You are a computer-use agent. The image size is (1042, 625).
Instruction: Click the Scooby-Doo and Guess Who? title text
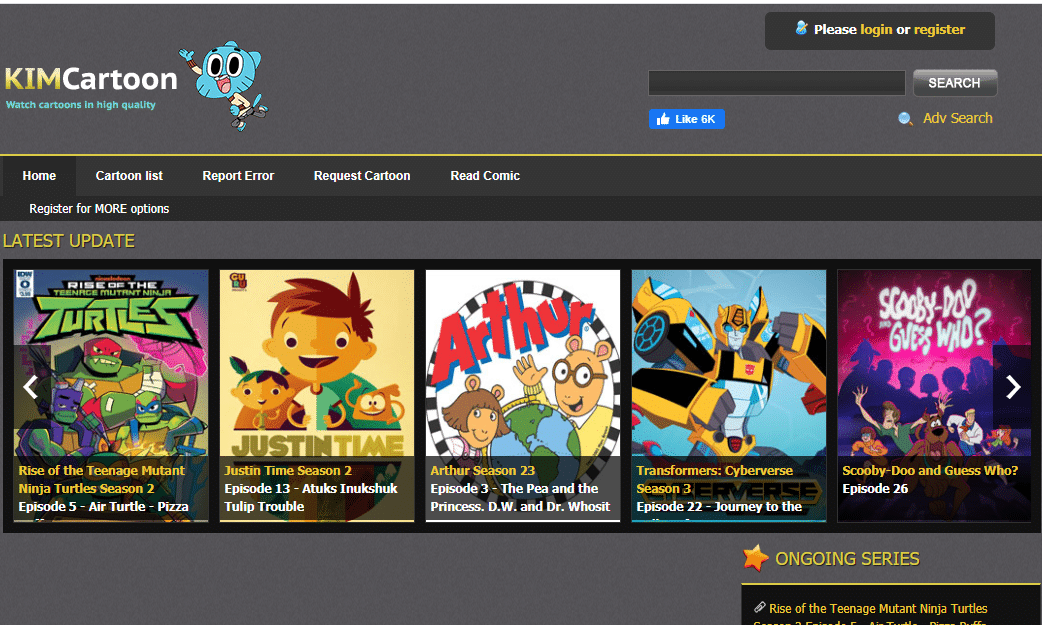(930, 471)
